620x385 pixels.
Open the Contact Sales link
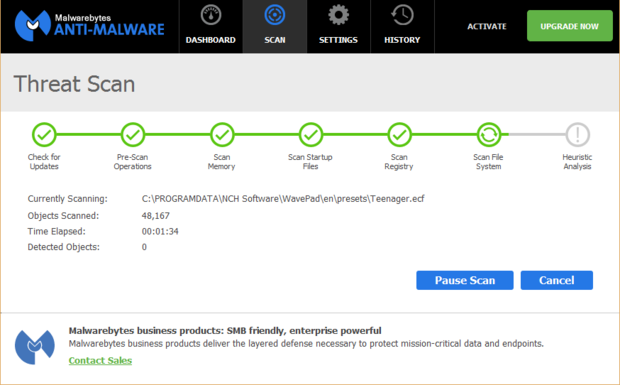point(100,360)
